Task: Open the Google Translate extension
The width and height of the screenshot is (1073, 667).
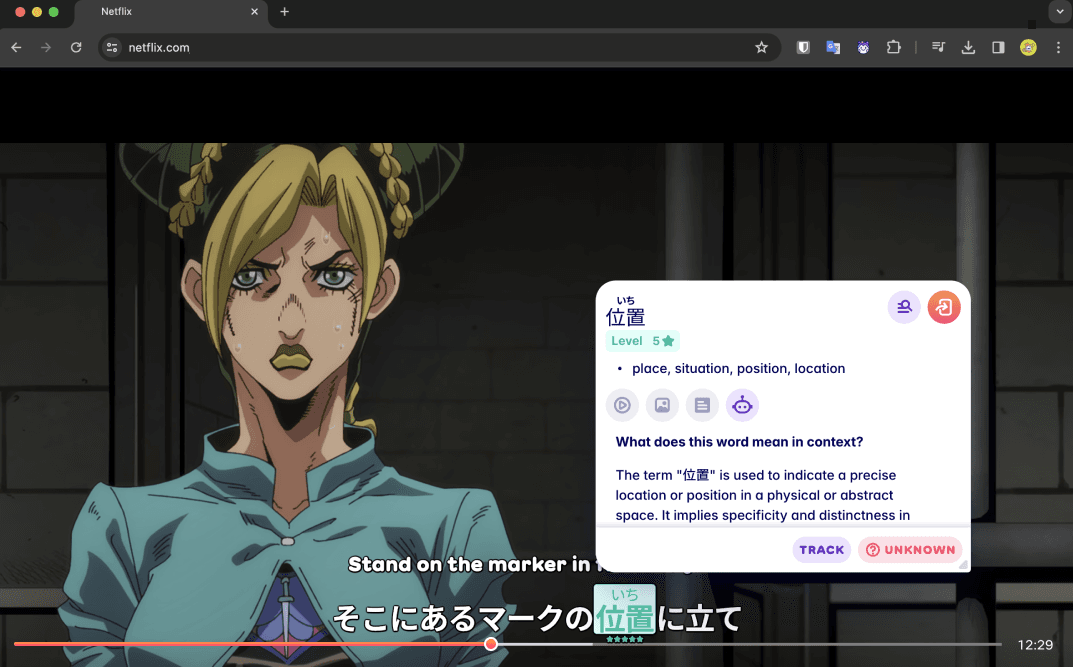Action: [833, 47]
